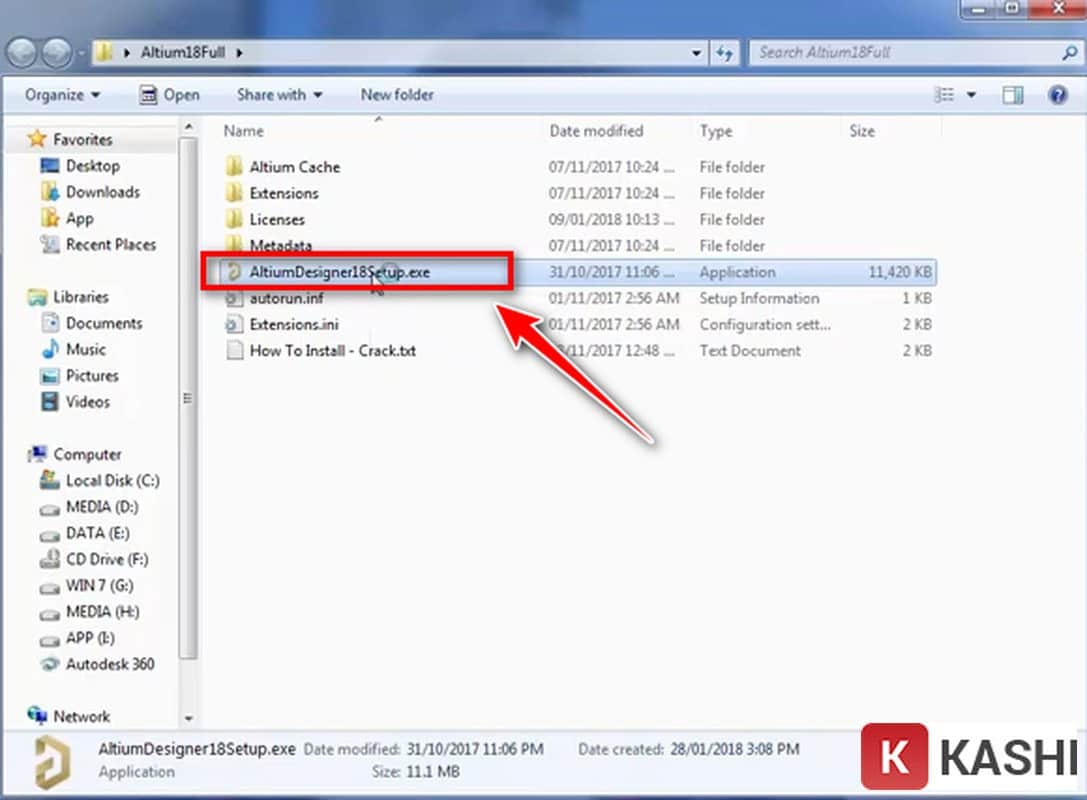1087x800 pixels.
Task: Select the Extensions.ini file icon
Action: pyautogui.click(x=234, y=324)
